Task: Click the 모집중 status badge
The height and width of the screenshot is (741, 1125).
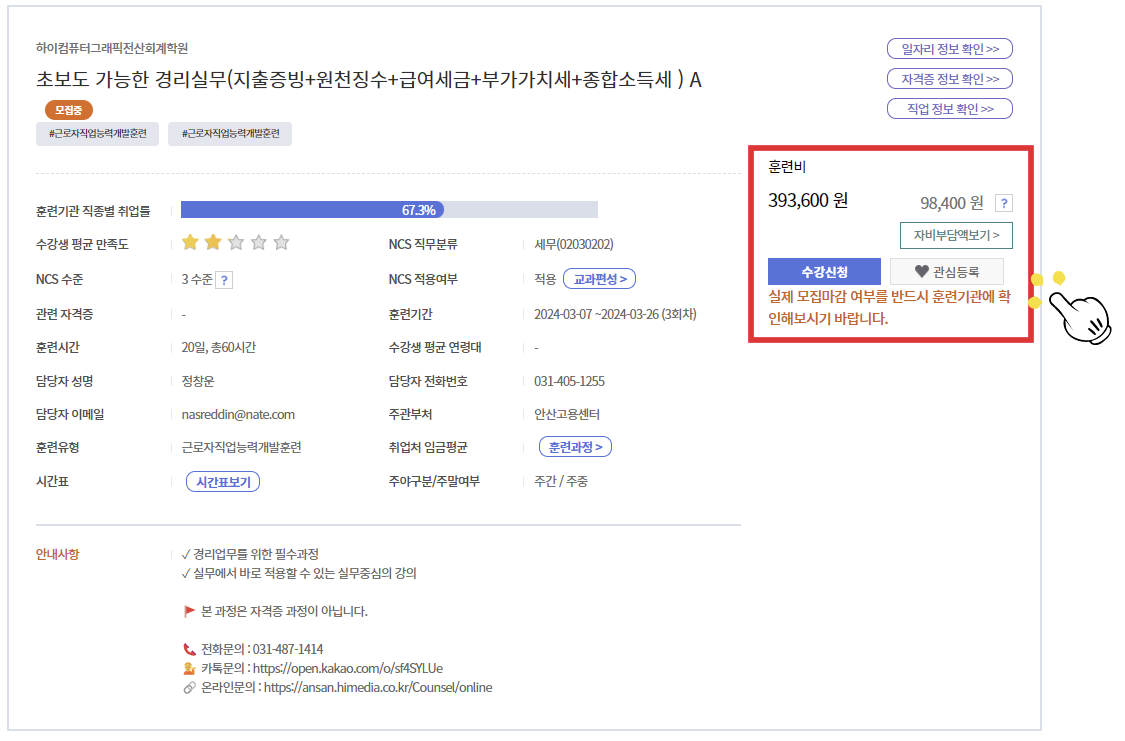Action: [69, 110]
